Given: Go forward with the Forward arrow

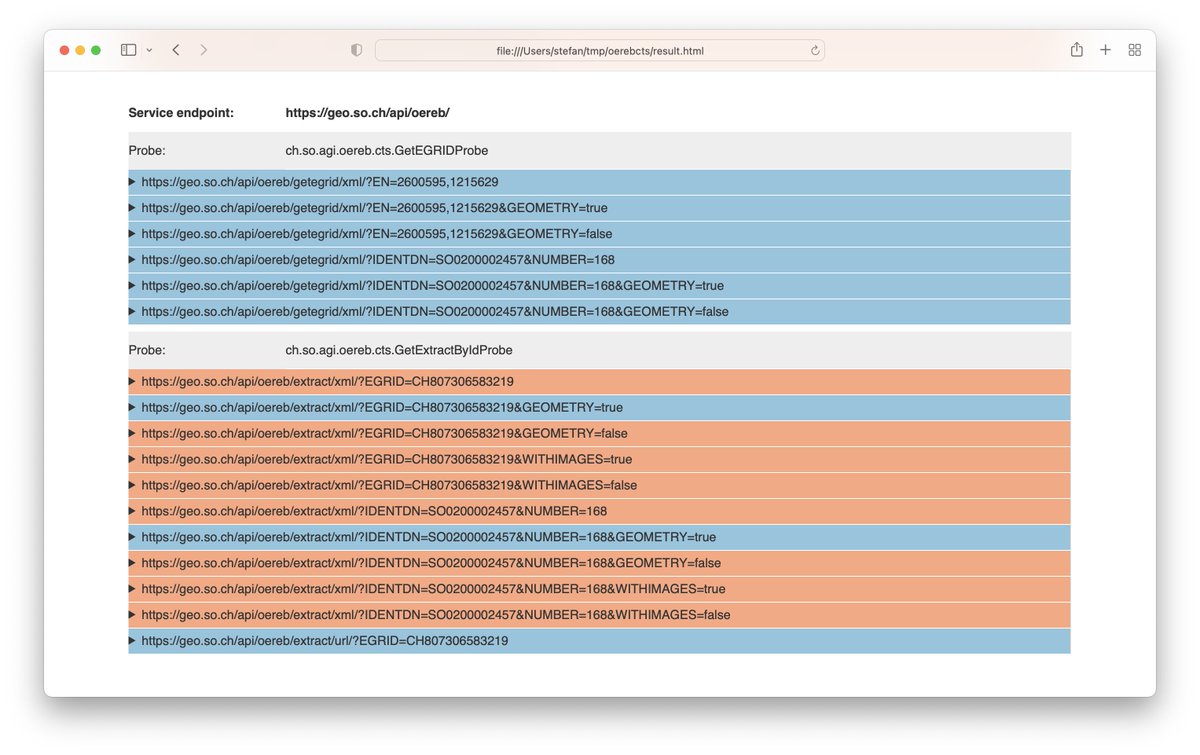Looking at the screenshot, I should pos(204,50).
